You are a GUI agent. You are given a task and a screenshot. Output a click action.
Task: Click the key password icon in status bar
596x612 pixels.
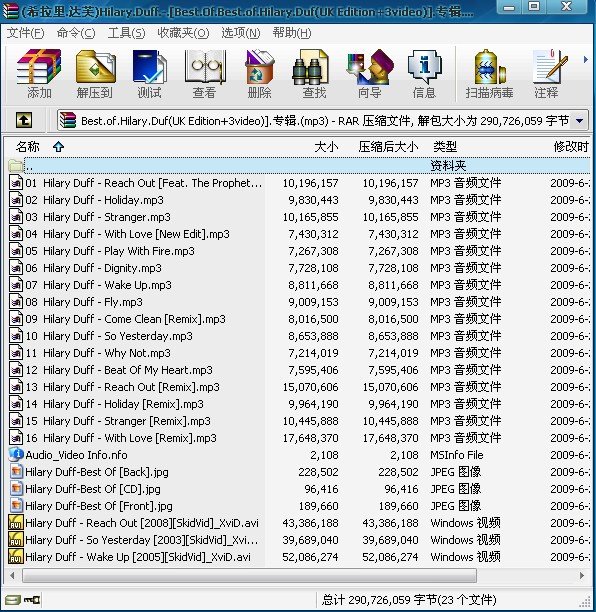pyautogui.click(x=32, y=600)
